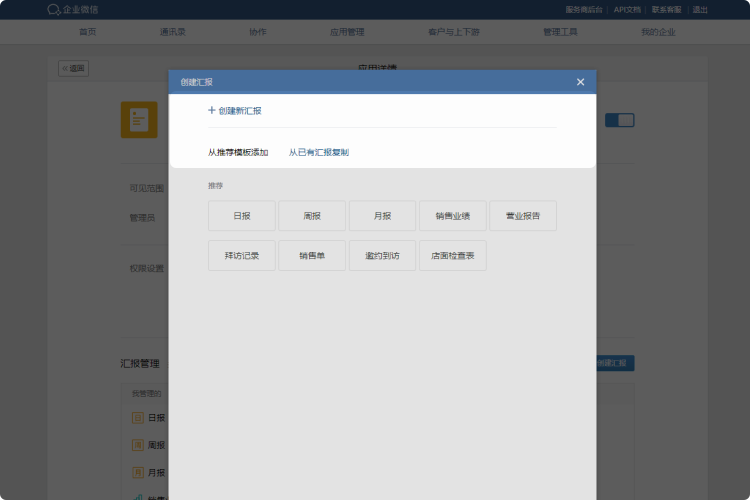
Task: Open 协作 in top navigation
Action: [x=258, y=32]
